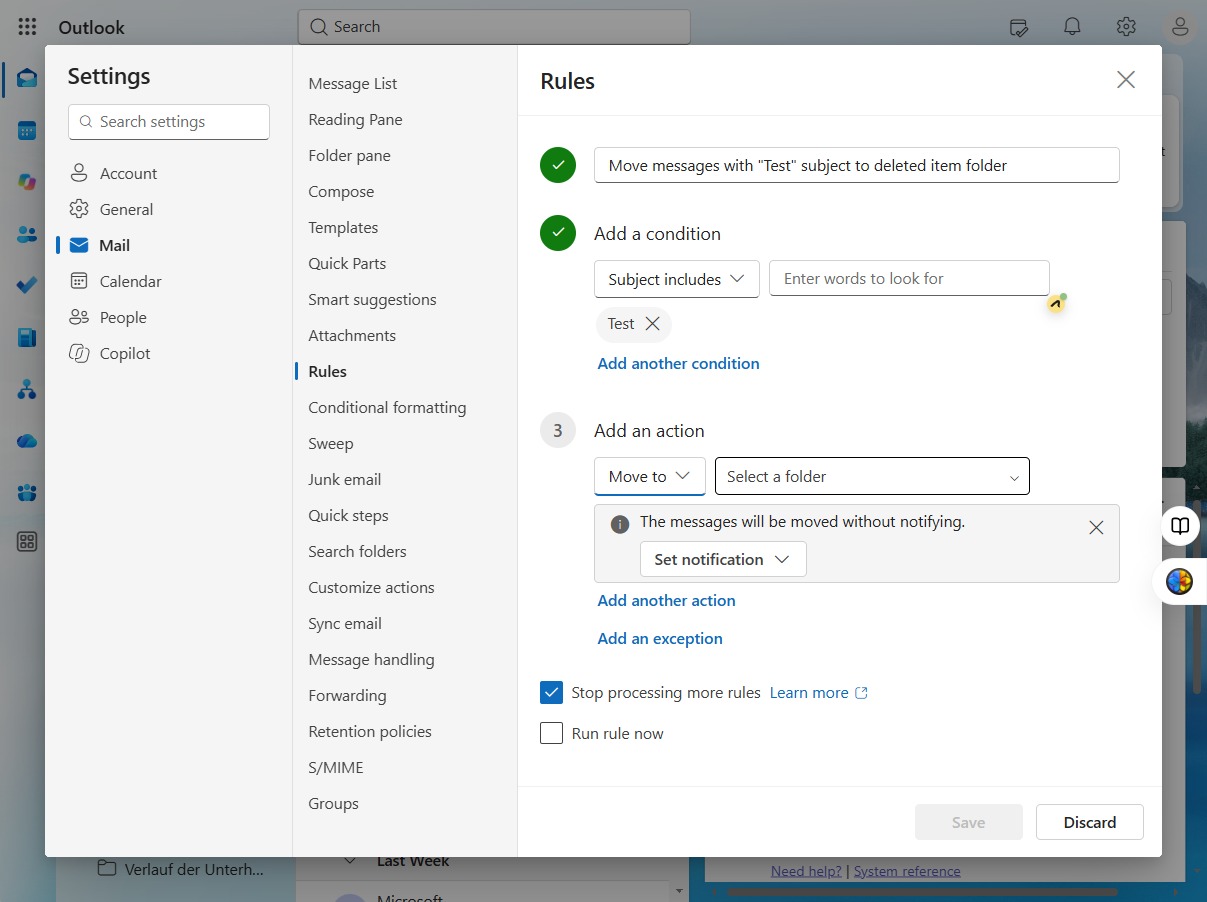This screenshot has height=902, width=1207.
Task: Select the General settings category
Action: 126,209
